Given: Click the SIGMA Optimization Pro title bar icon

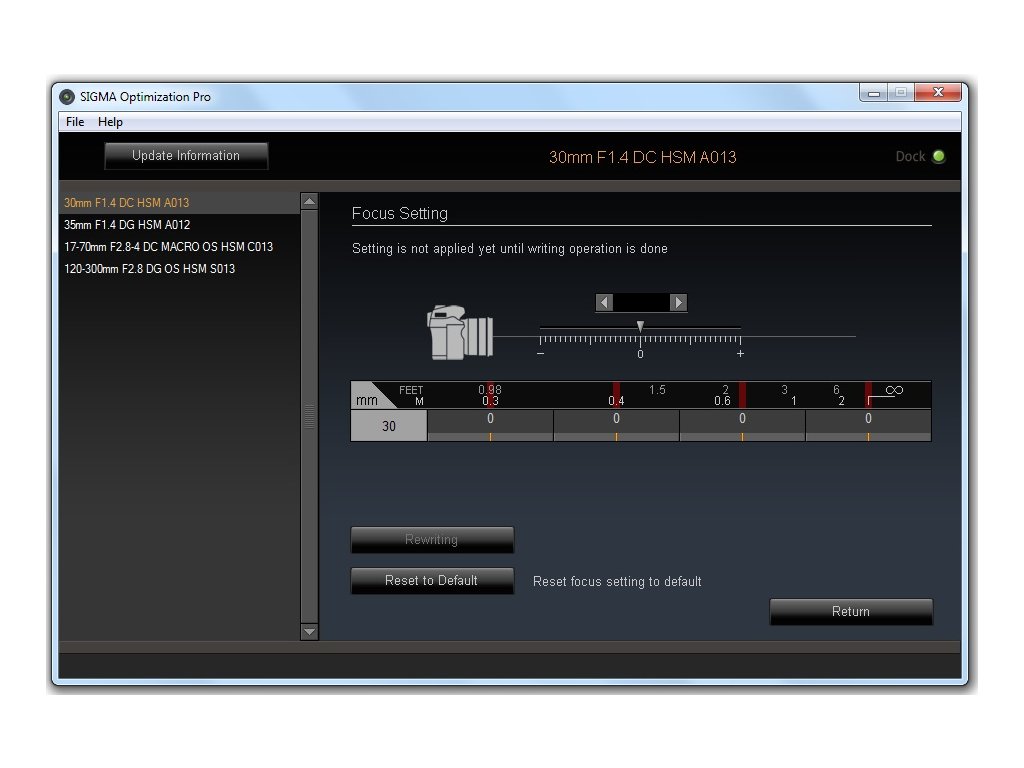Looking at the screenshot, I should (x=67, y=97).
